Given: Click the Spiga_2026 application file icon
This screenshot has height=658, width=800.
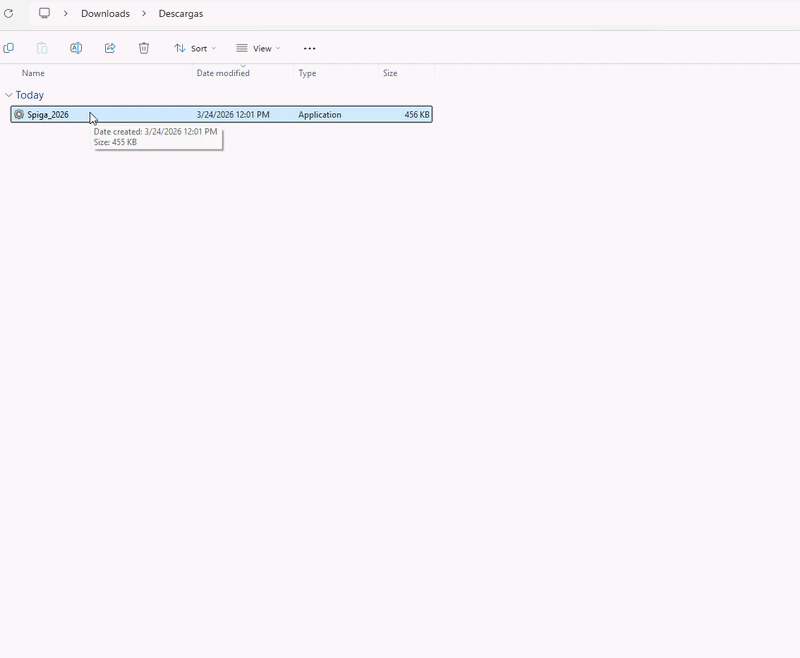Looking at the screenshot, I should point(19,115).
